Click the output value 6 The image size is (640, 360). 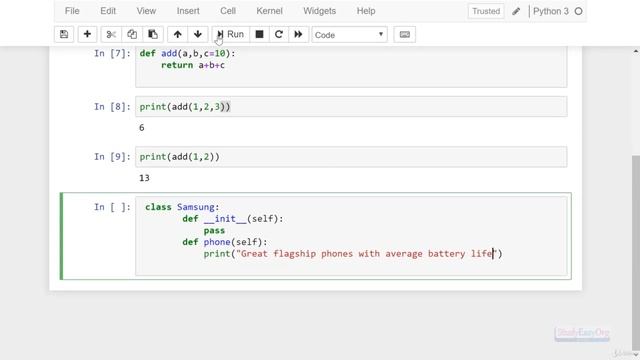(x=142, y=128)
